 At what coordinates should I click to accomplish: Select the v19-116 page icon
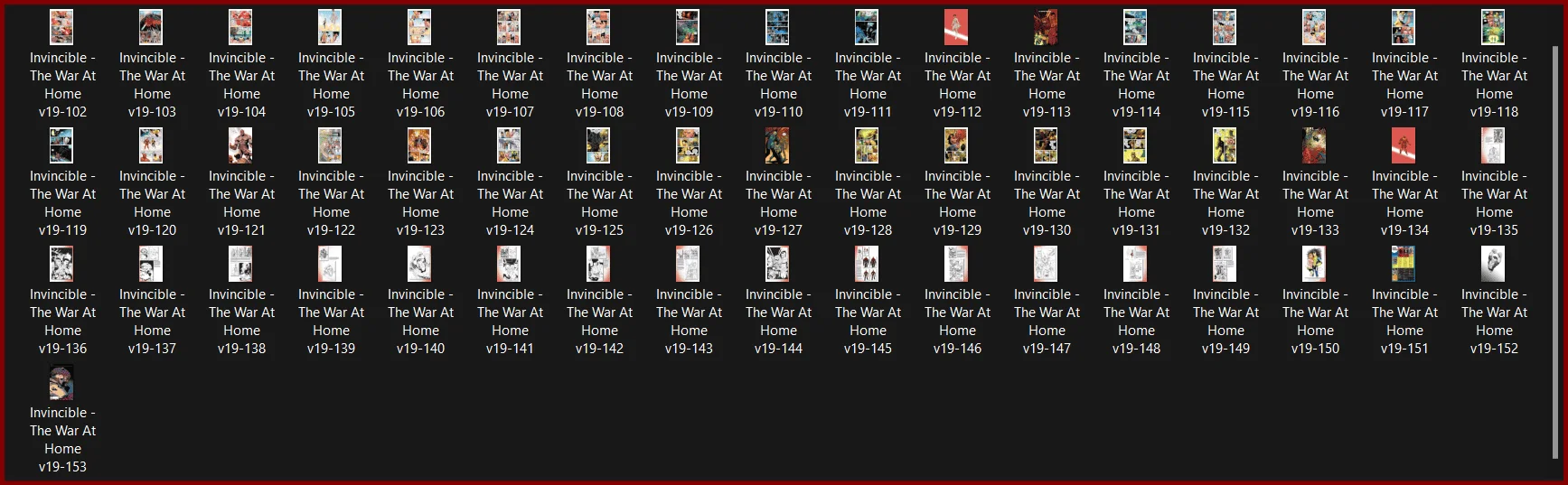click(x=1314, y=28)
